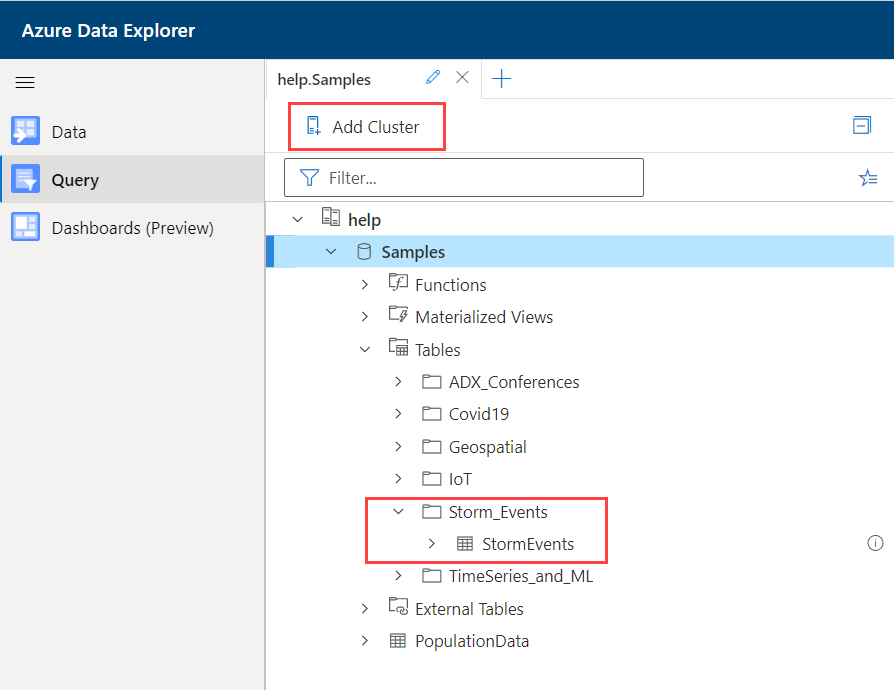Image resolution: width=894 pixels, height=690 pixels.
Task: Expand the External Tables folder
Action: click(x=365, y=609)
